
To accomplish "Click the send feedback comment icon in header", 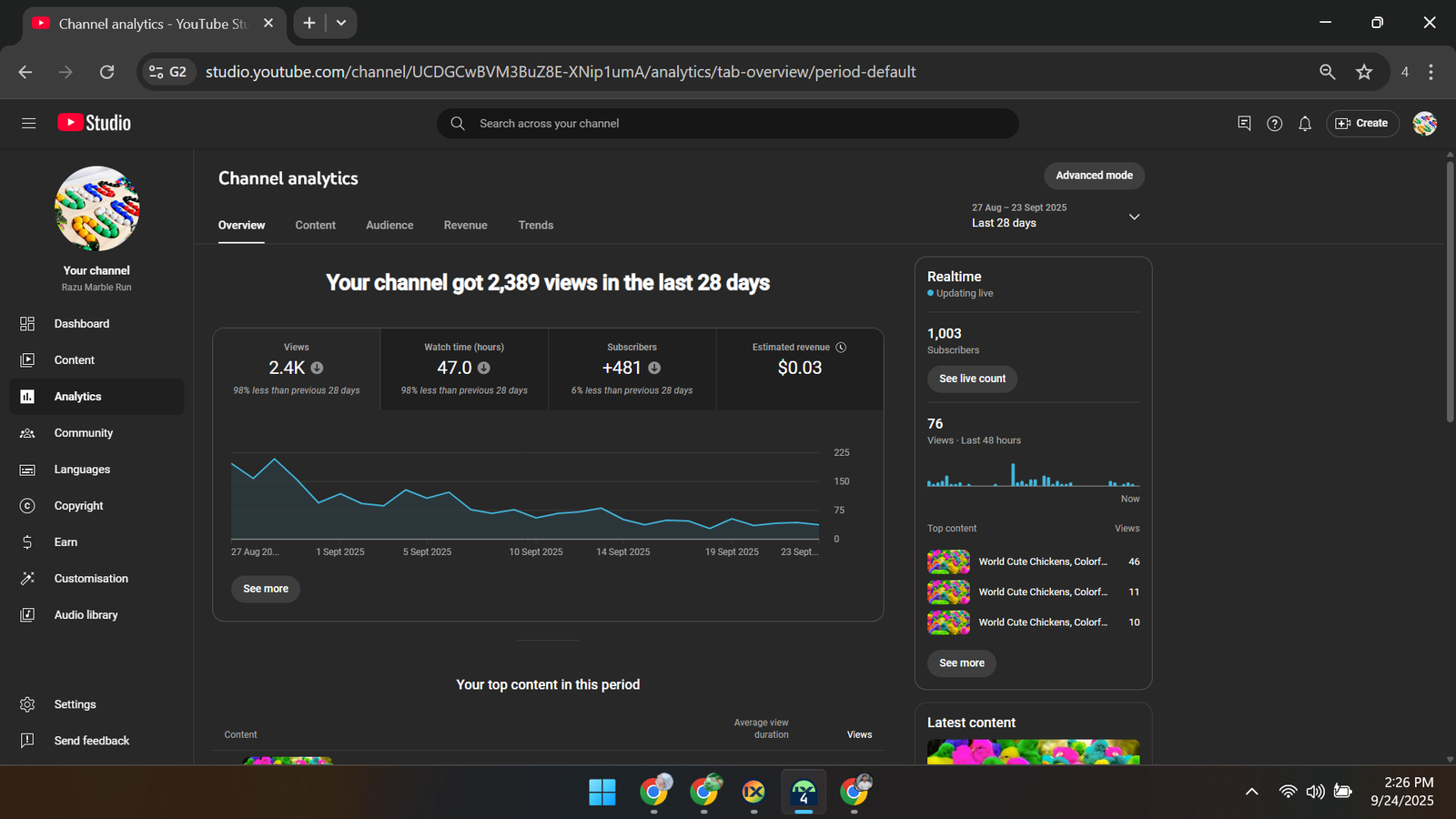I will (x=1244, y=123).
